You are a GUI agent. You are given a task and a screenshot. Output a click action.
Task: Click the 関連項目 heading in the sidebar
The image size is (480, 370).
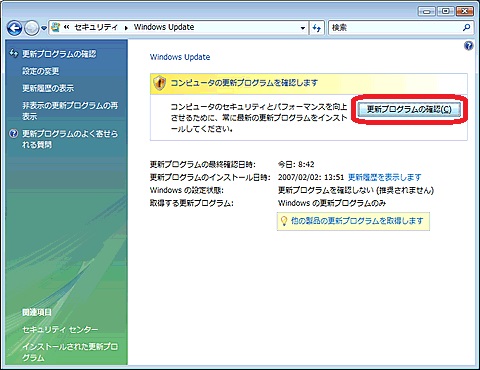coord(37,312)
